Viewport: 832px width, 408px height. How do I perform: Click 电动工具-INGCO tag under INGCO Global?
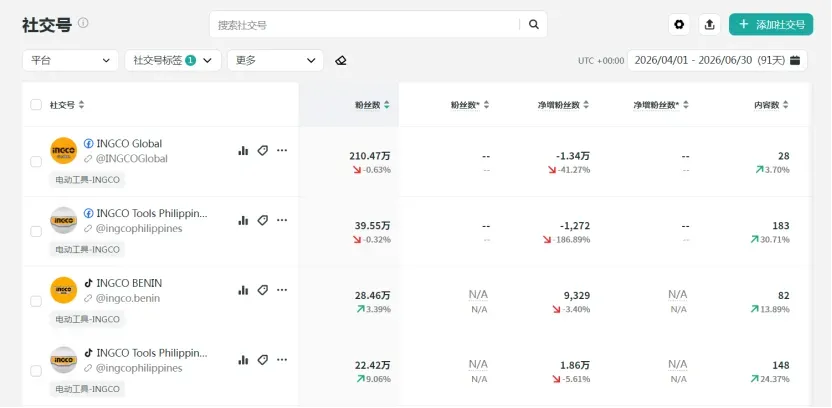coord(88,179)
